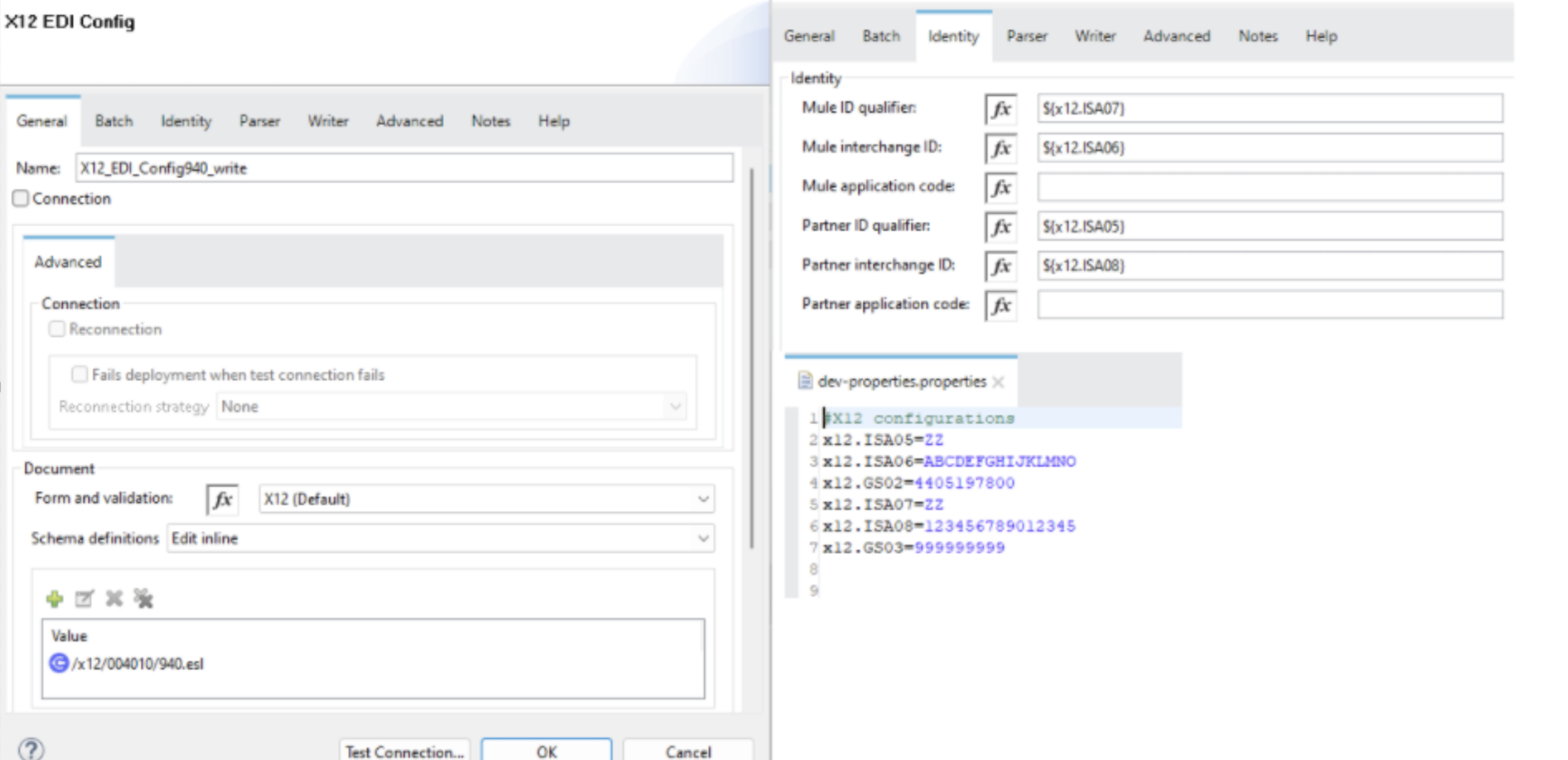Switch to the Batch tab in the left dialog
The image size is (1568, 760).
pos(114,121)
